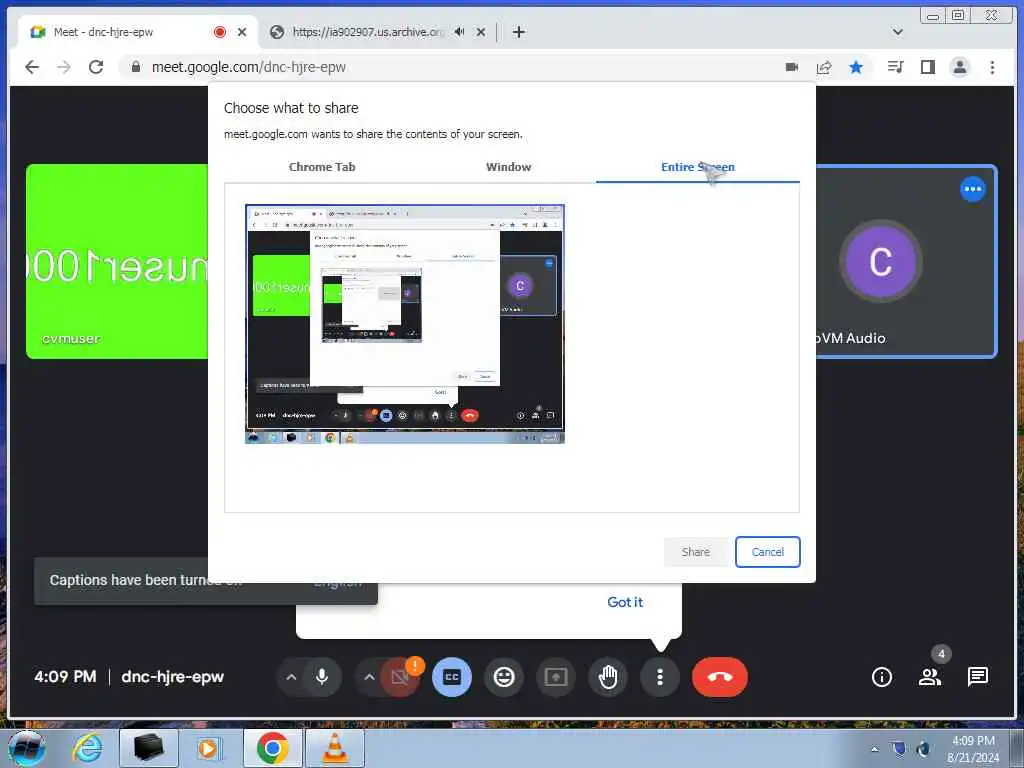
Task: Open the in-call chat panel
Action: (978, 677)
